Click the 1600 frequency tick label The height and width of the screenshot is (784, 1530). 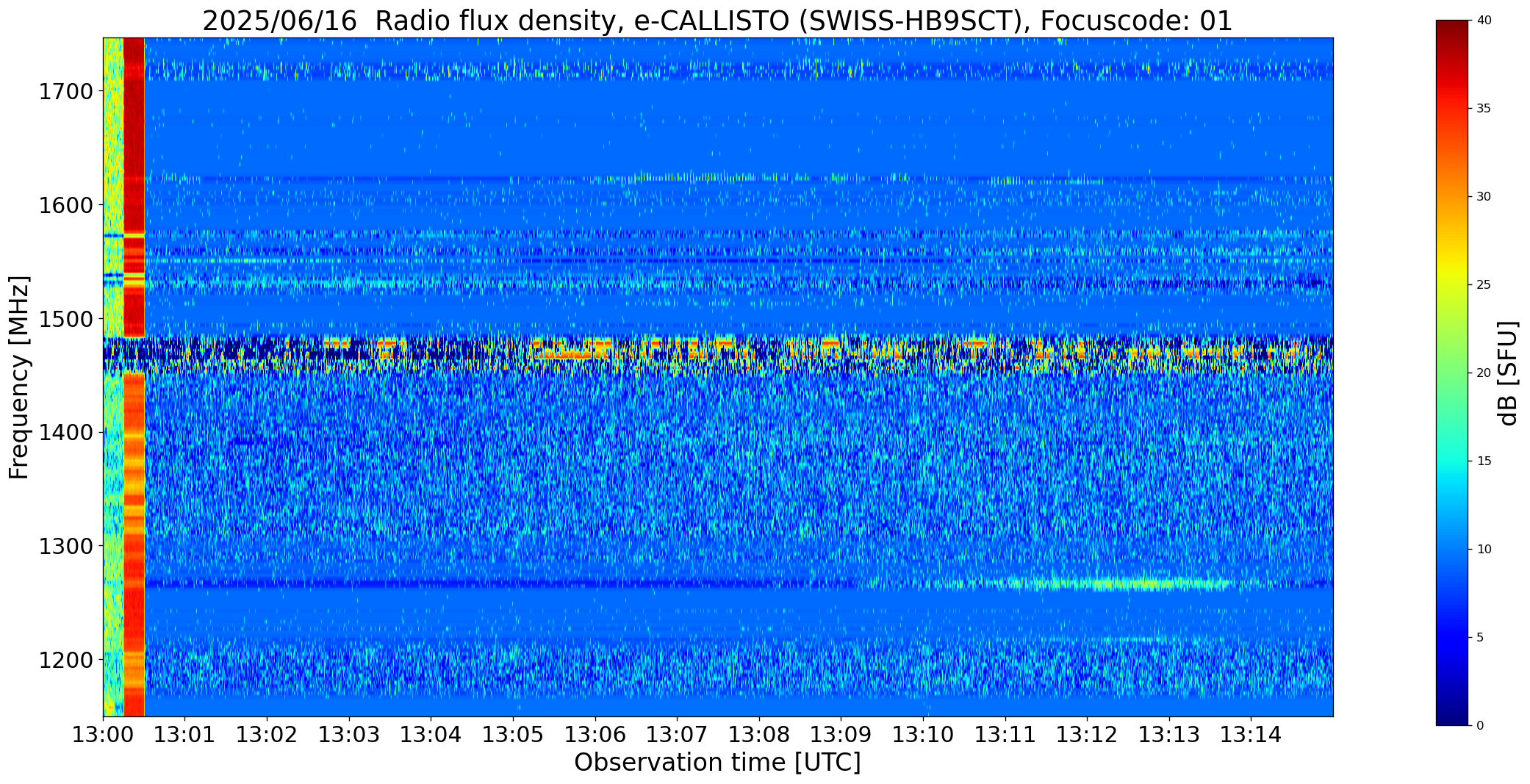click(65, 205)
